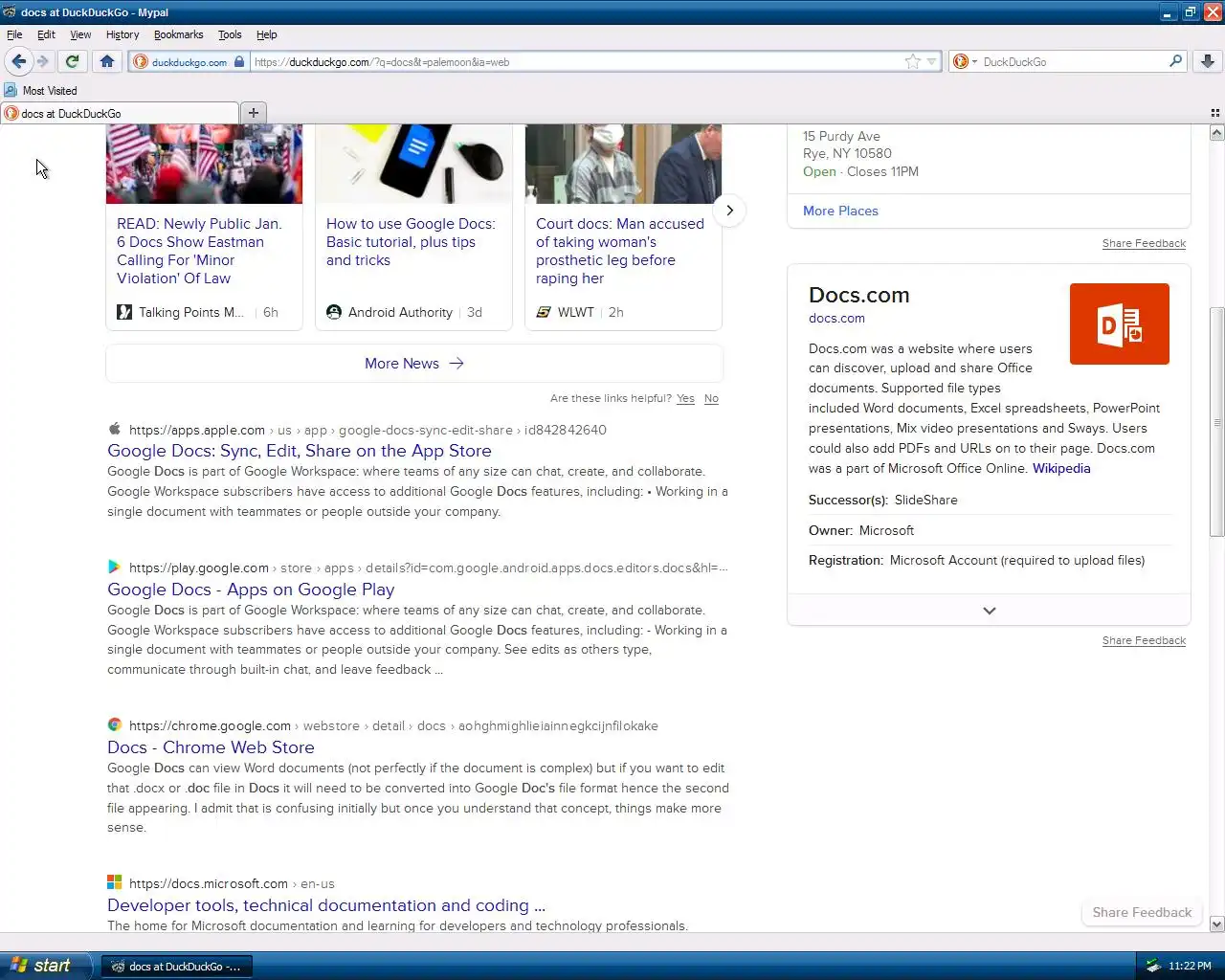The image size is (1225, 980).
Task: Click the Forward navigation arrow
Action: click(x=43, y=61)
